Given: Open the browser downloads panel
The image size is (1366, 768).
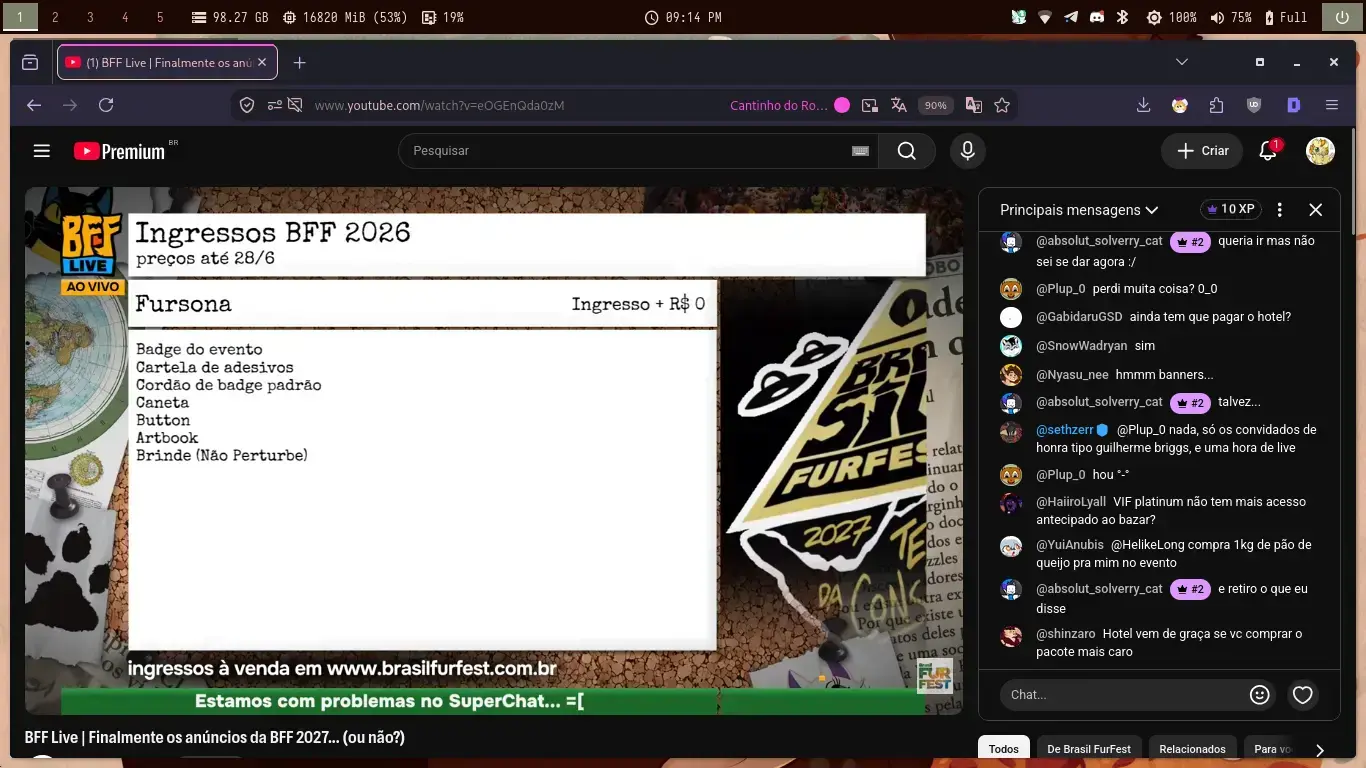Looking at the screenshot, I should click(1143, 105).
